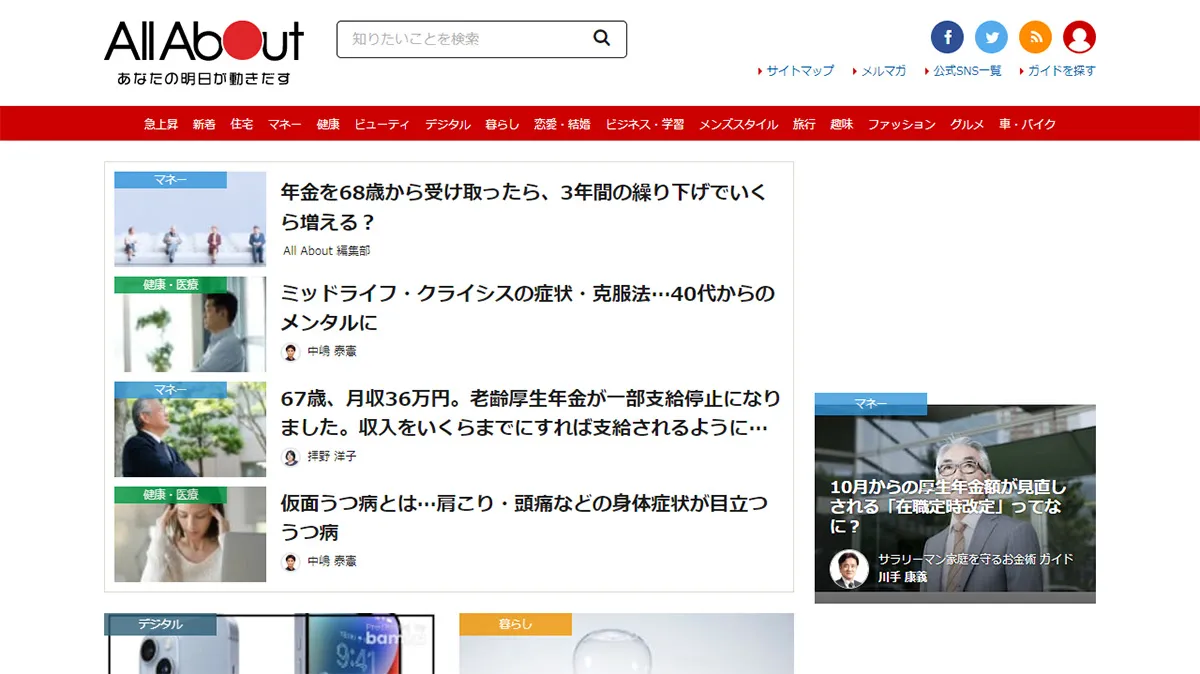Click the Facebook icon in header

click(x=947, y=38)
